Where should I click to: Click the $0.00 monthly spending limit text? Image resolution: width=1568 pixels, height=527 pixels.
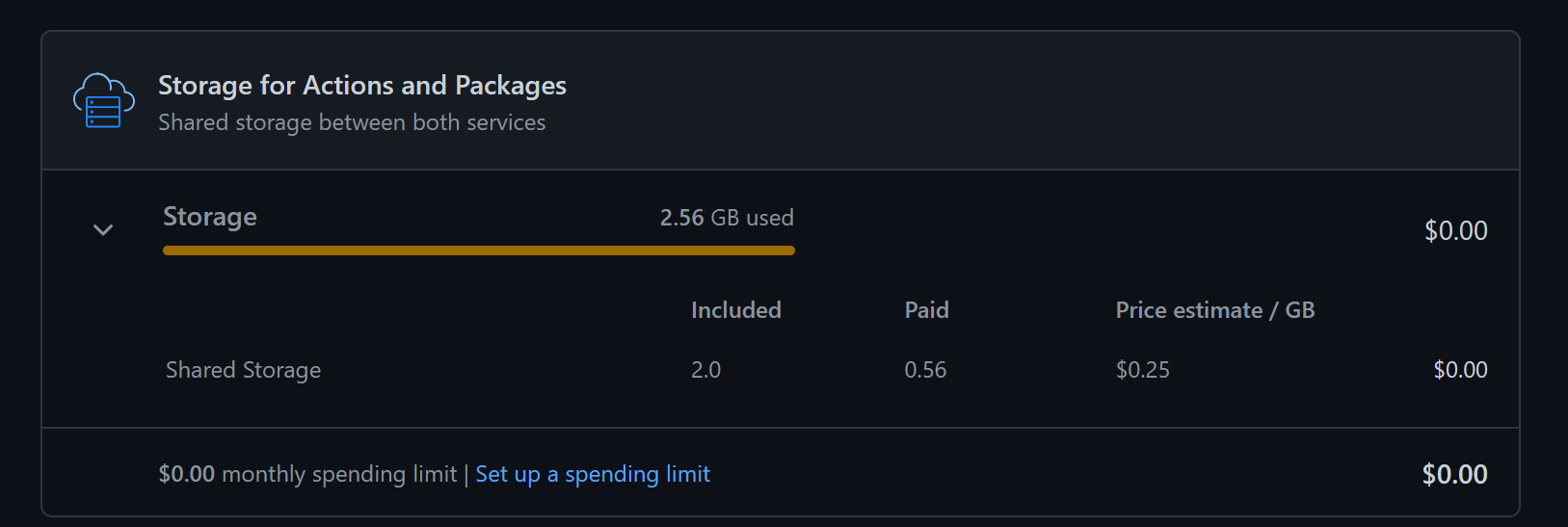[307, 474]
